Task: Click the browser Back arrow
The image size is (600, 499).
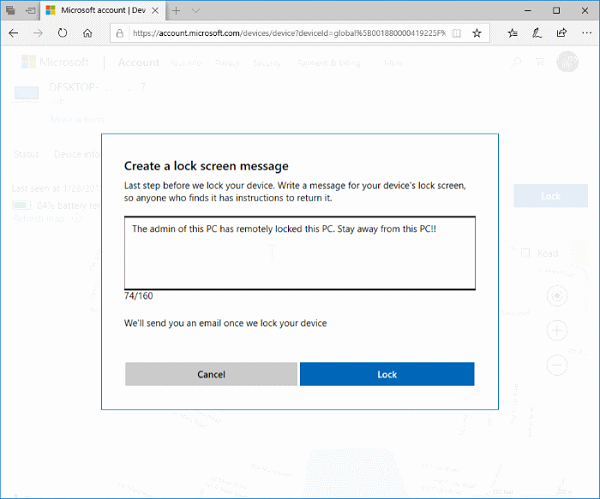Action: pos(13,33)
